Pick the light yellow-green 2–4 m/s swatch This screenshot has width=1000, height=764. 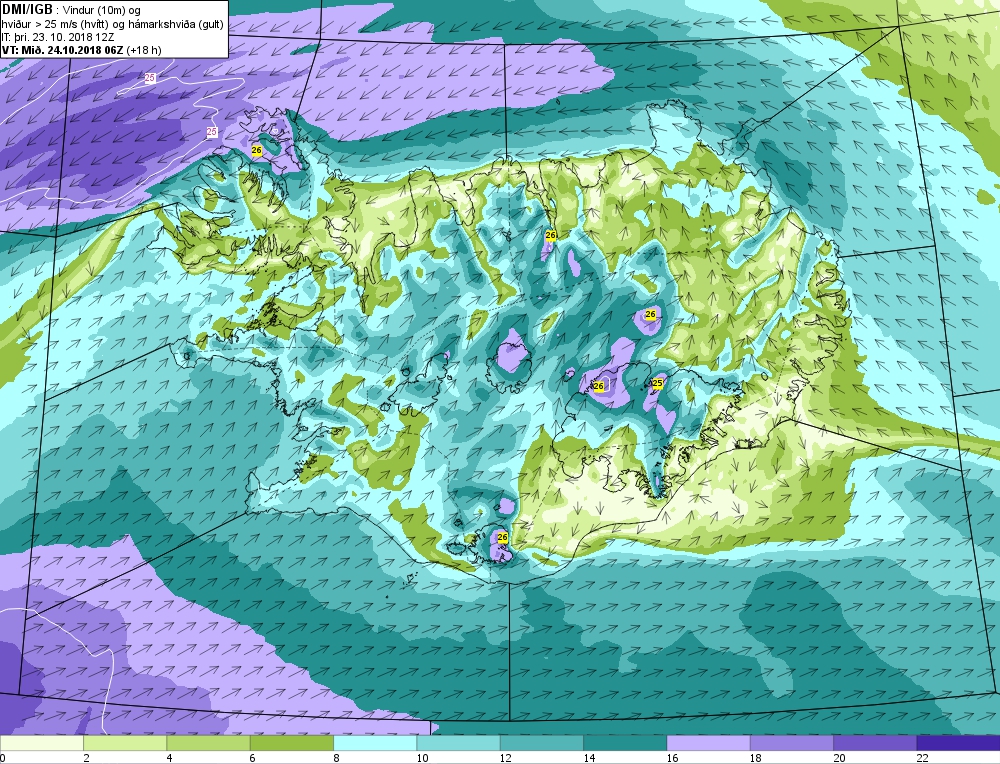(125, 743)
